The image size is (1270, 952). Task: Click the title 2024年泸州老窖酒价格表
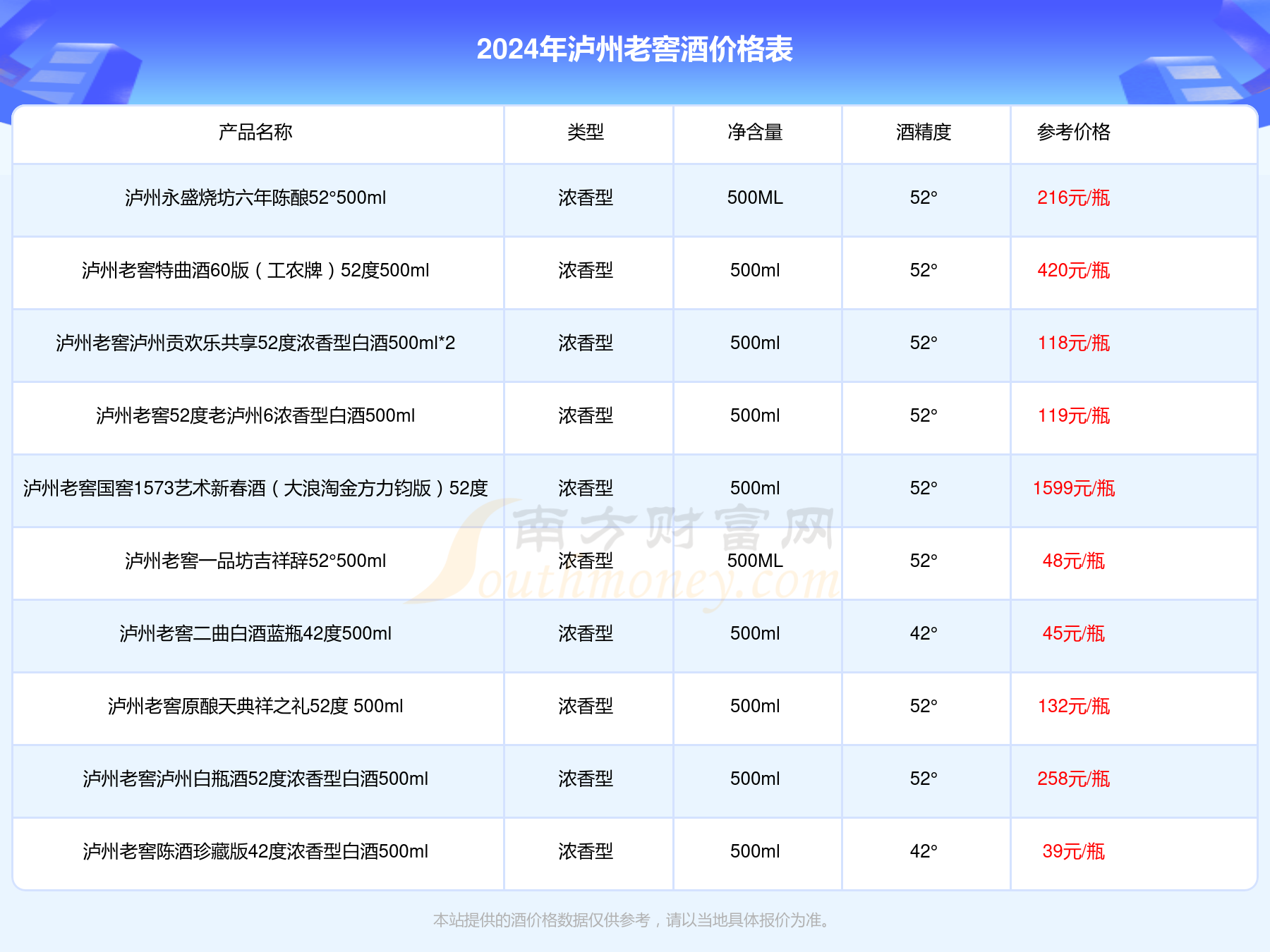click(634, 49)
